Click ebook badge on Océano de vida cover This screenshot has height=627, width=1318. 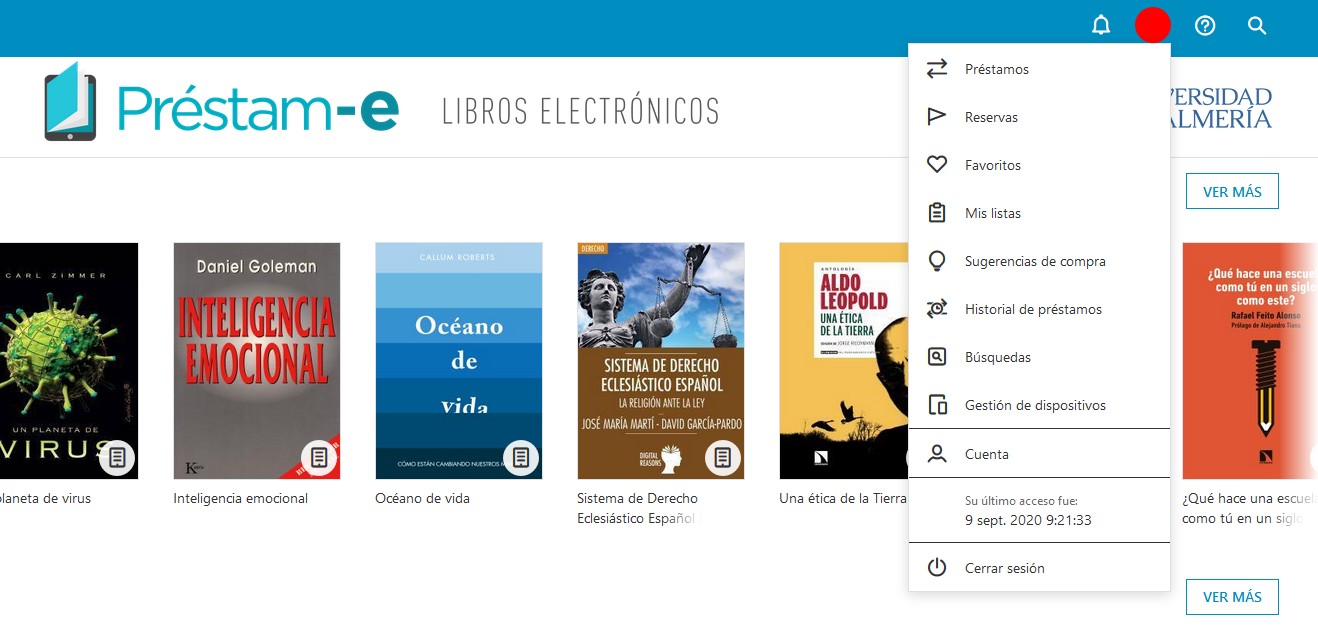pyautogui.click(x=521, y=457)
